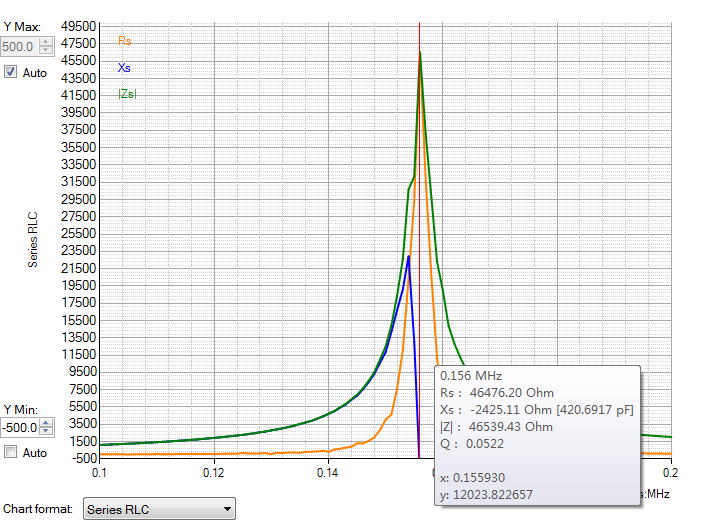Uncheck the Y Max Auto checkbox
This screenshot has height=522, width=704.
coord(11,73)
